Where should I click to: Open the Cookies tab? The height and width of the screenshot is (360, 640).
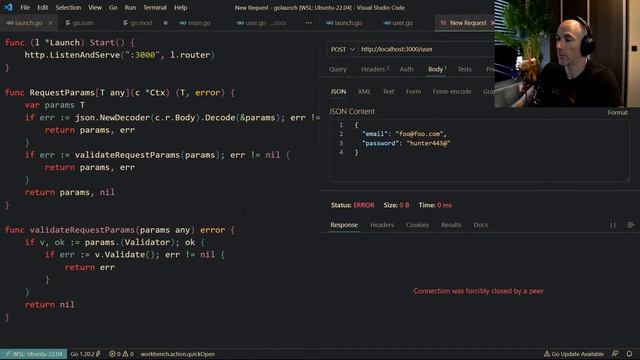[x=417, y=225]
